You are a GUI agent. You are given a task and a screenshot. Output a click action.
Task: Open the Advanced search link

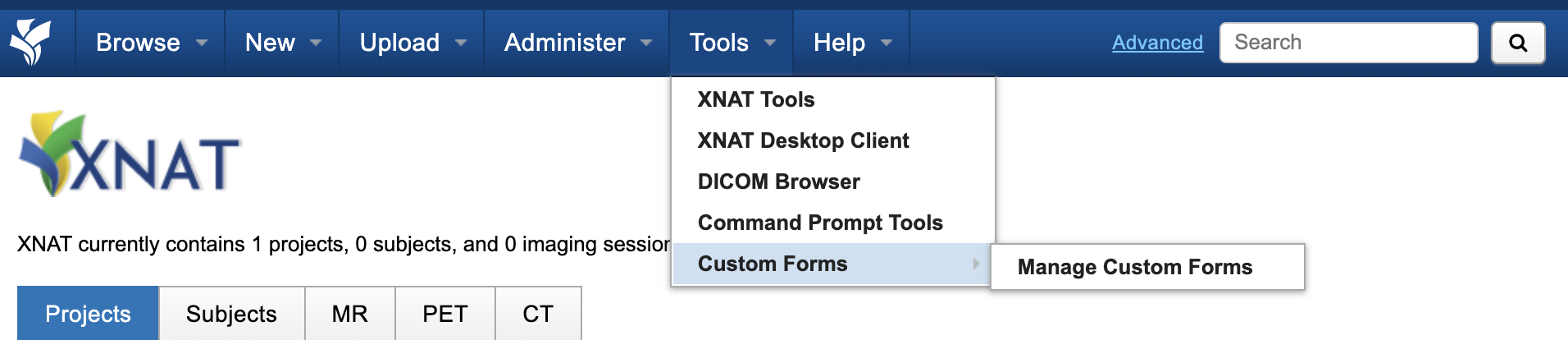pos(1157,43)
